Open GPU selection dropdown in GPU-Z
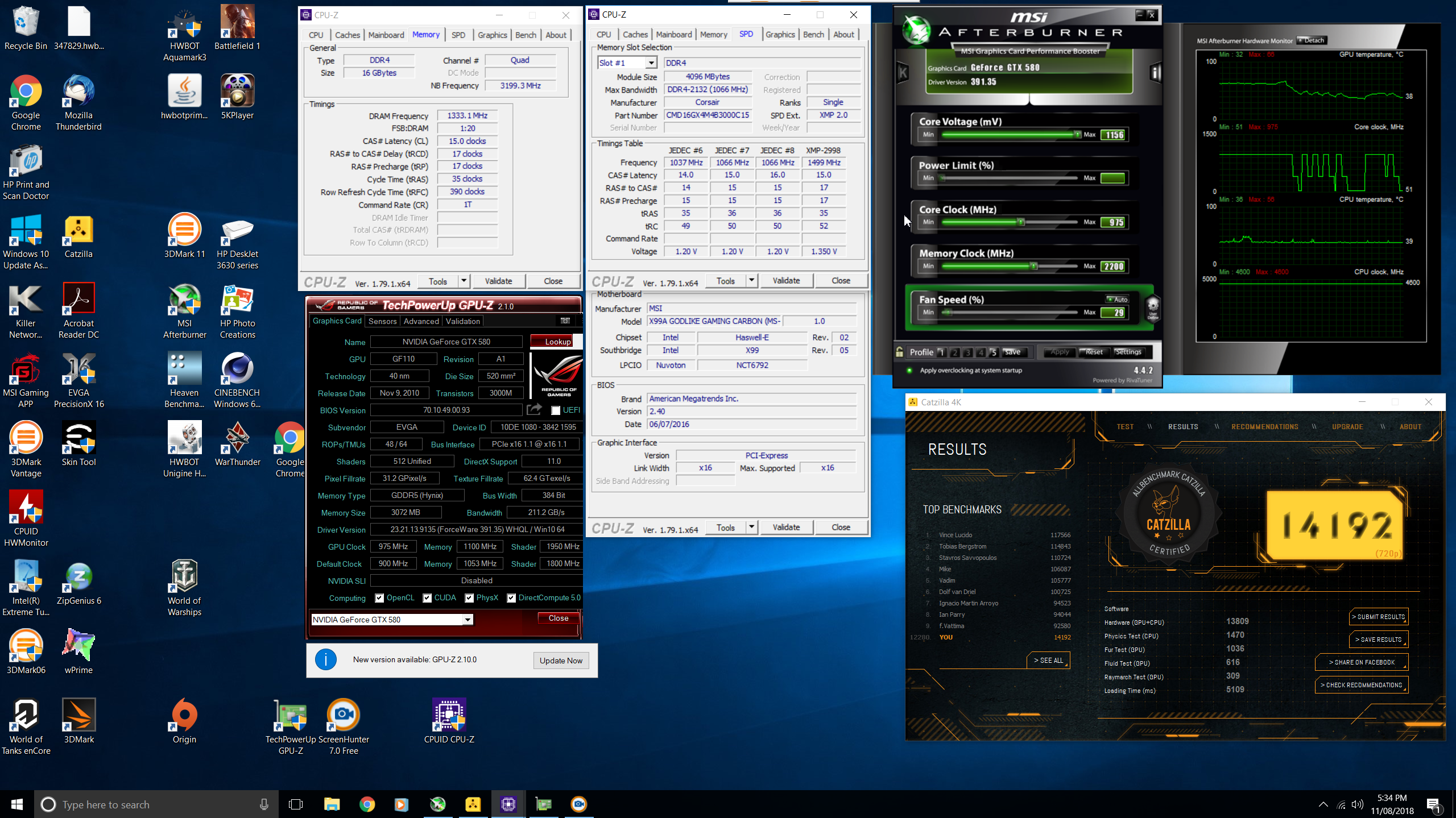The image size is (1456, 818). click(x=468, y=620)
